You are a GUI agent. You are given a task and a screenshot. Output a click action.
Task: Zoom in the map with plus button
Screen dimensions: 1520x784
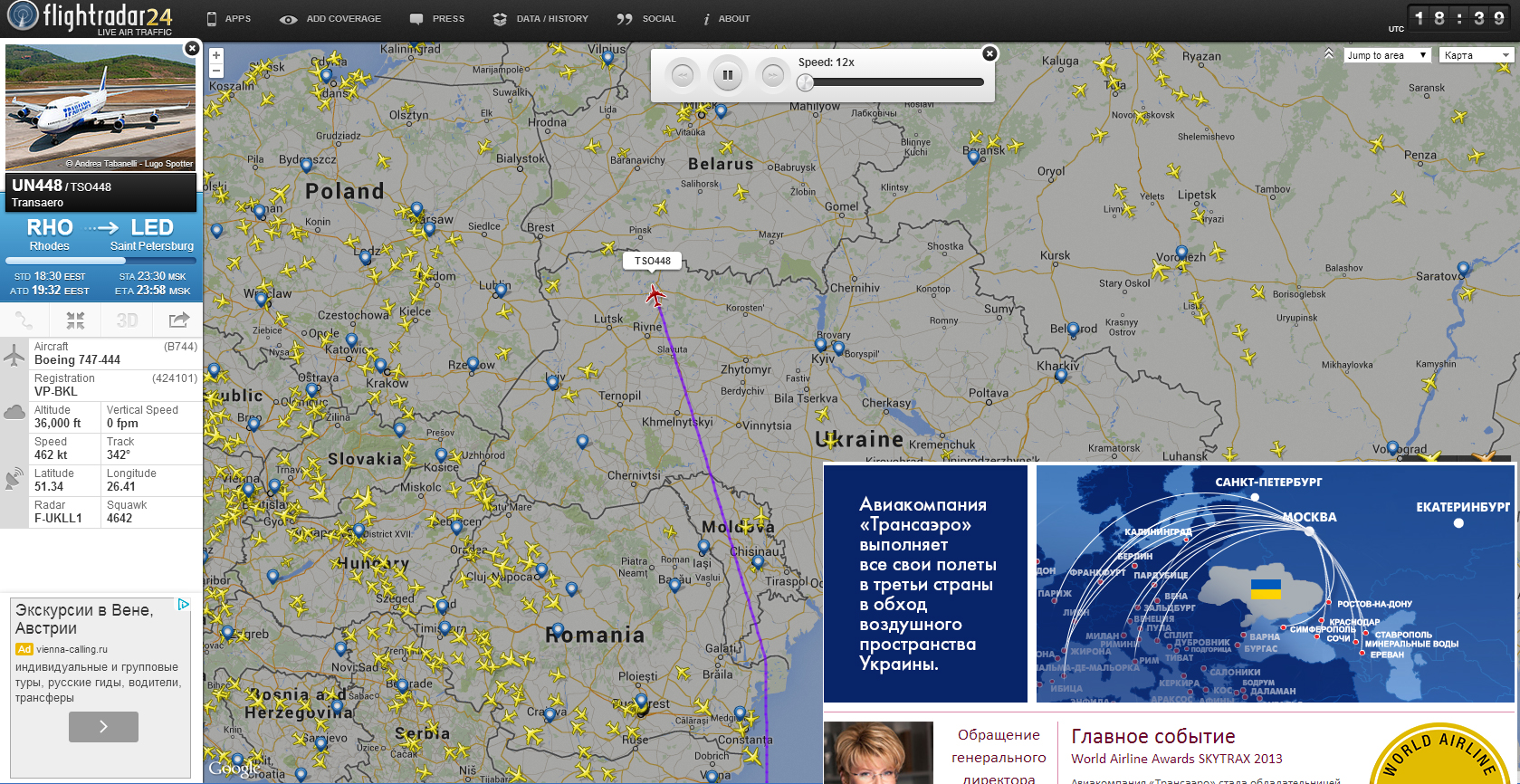216,55
